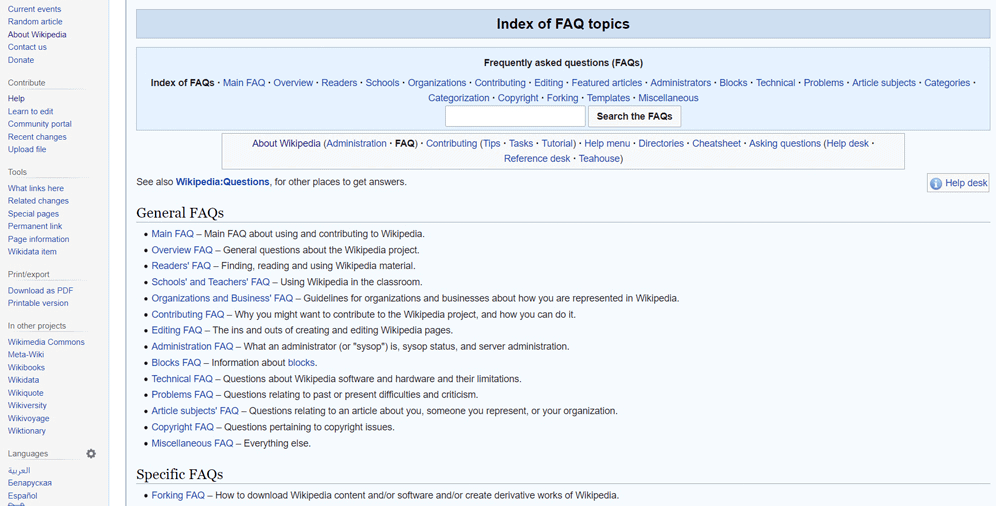This screenshot has width=996, height=506.
Task: Open Technical link in the navbox
Action: coord(776,83)
